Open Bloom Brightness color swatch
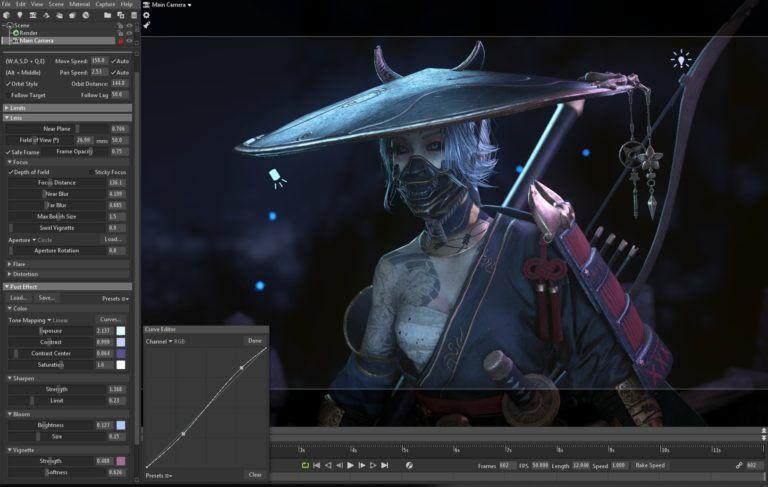Image resolution: width=768 pixels, height=487 pixels. (120, 425)
